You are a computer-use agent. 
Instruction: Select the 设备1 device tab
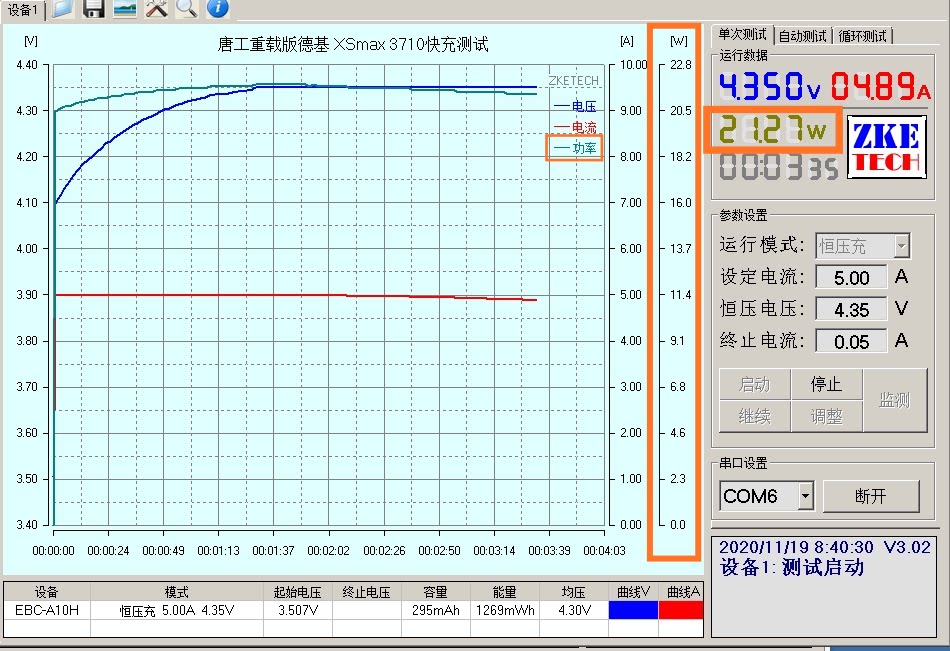(x=22, y=10)
